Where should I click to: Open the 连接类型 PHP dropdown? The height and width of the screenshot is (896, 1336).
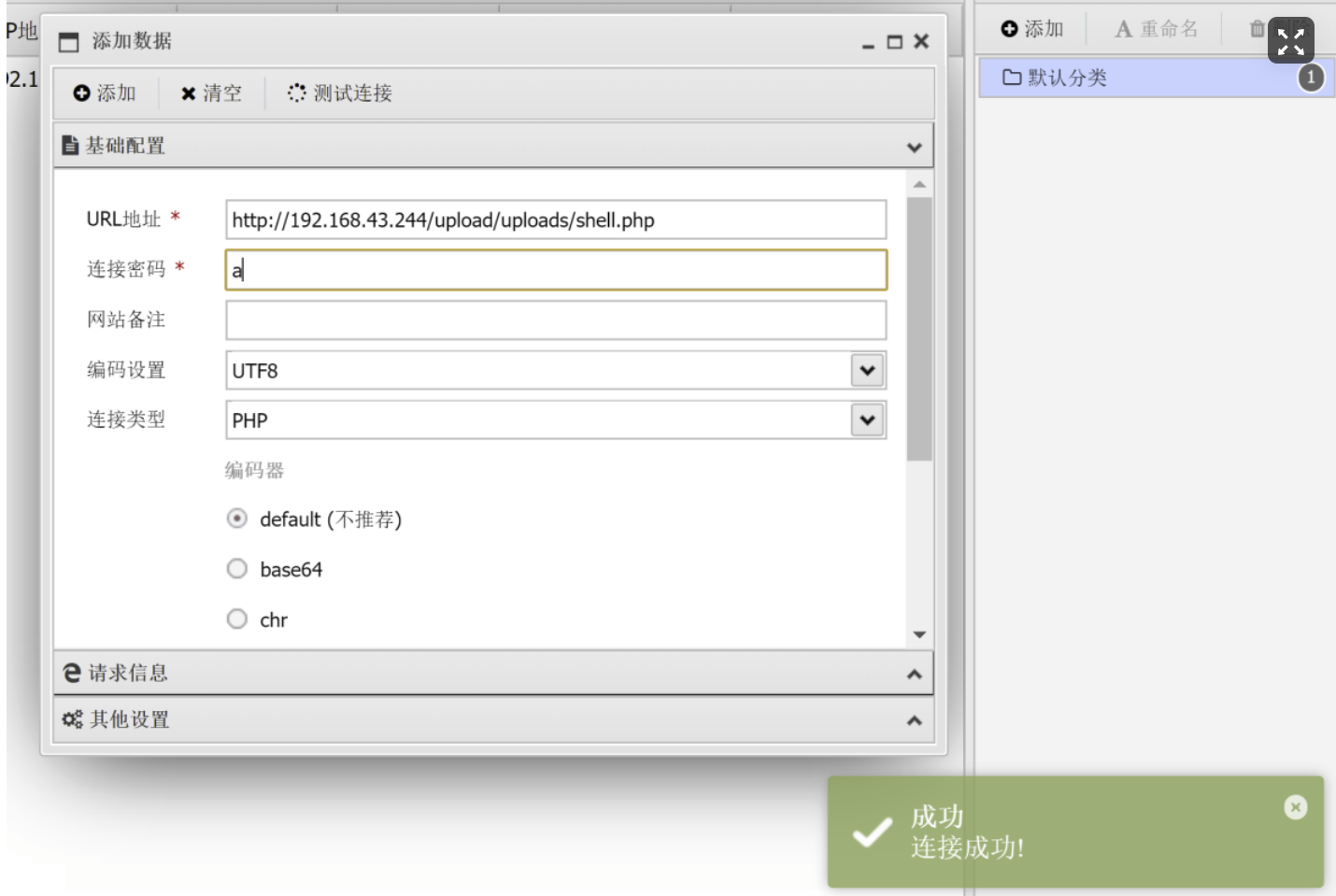point(867,420)
